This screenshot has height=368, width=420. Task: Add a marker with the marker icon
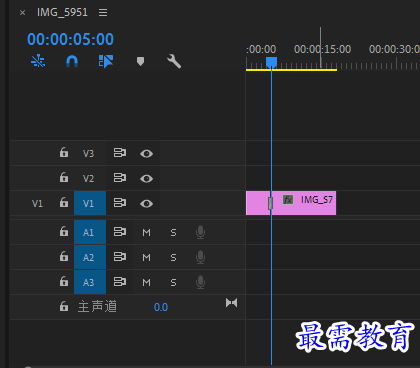coord(140,61)
